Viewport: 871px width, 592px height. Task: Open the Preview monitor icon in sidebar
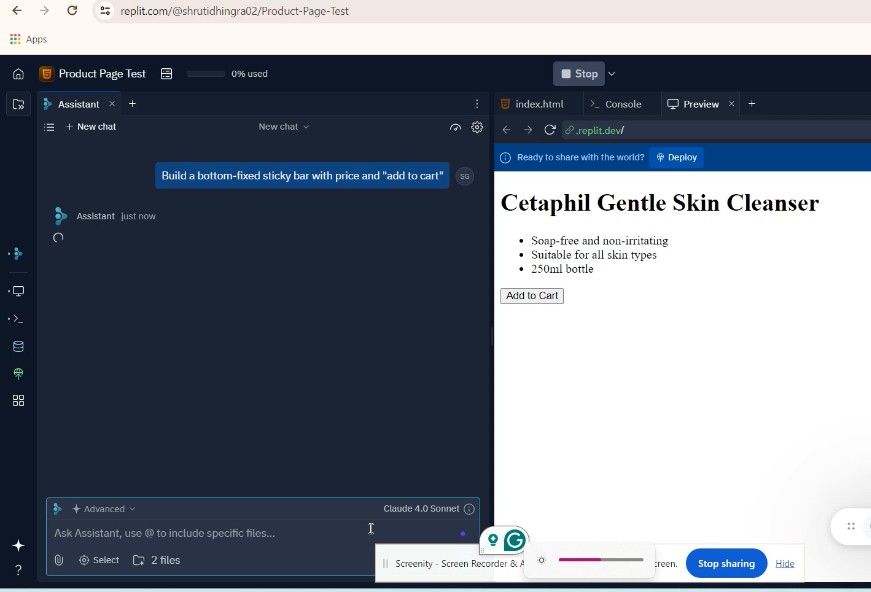pyautogui.click(x=18, y=291)
